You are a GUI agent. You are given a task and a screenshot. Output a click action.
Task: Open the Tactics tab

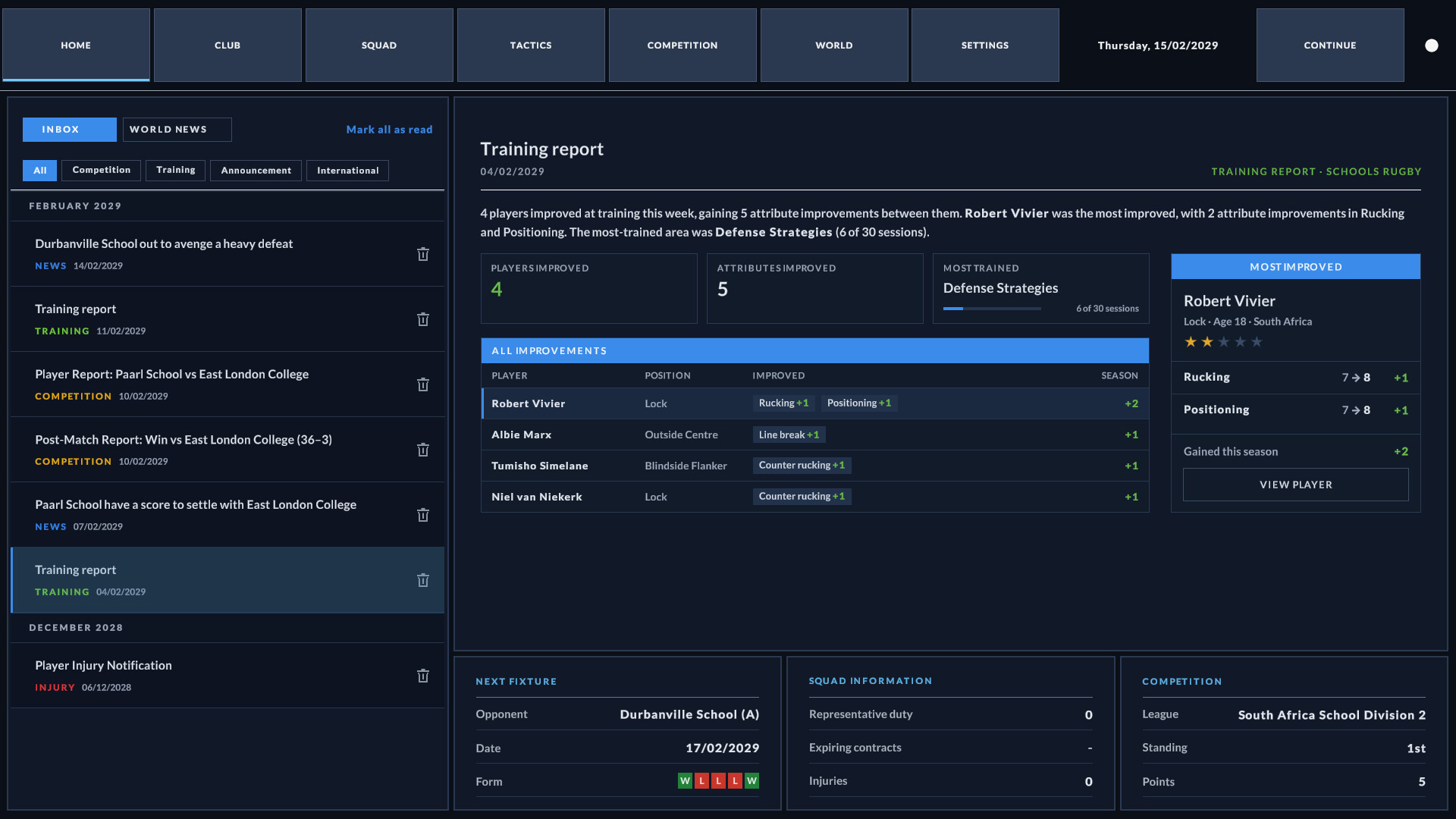pyautogui.click(x=531, y=45)
